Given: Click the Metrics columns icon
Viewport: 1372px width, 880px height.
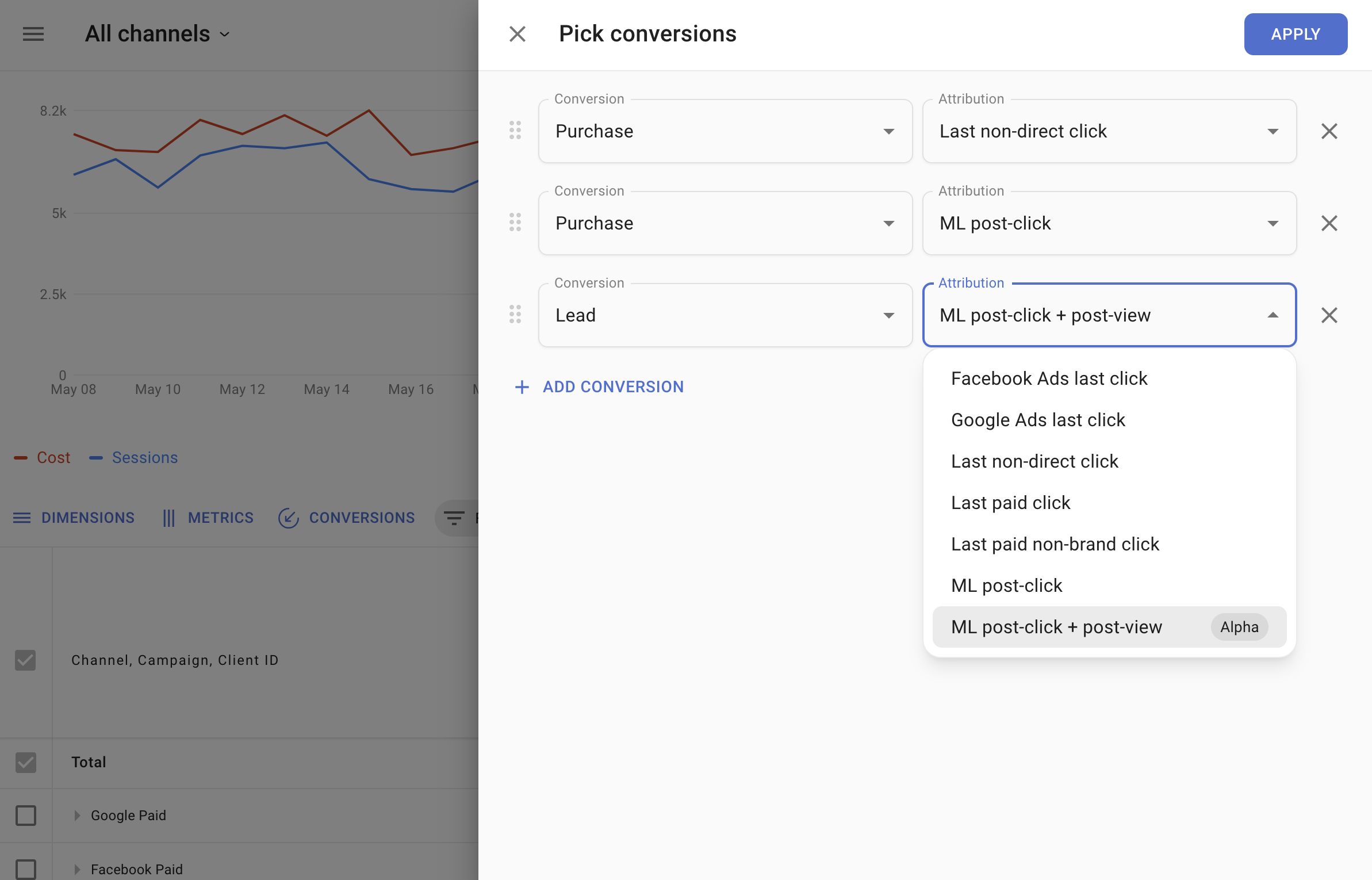Looking at the screenshot, I should (x=170, y=518).
